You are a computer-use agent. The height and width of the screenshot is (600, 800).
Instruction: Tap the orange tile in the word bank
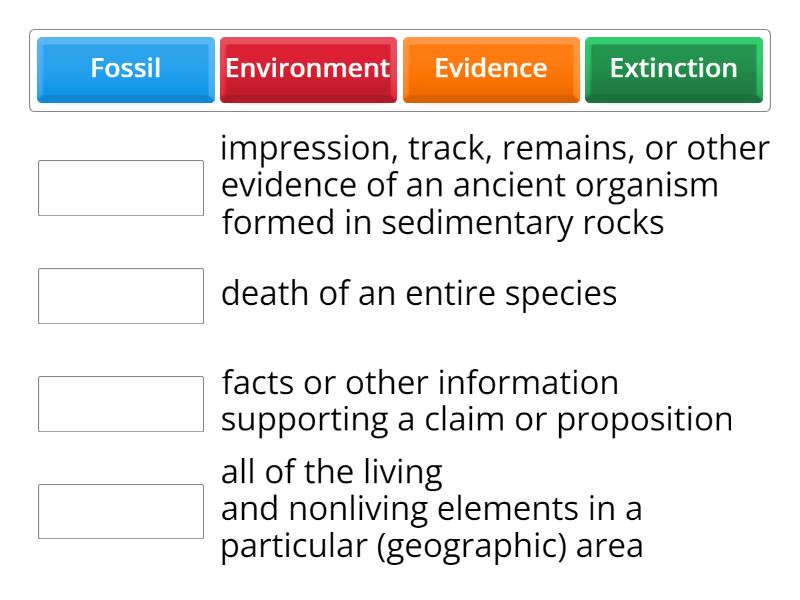coord(490,69)
